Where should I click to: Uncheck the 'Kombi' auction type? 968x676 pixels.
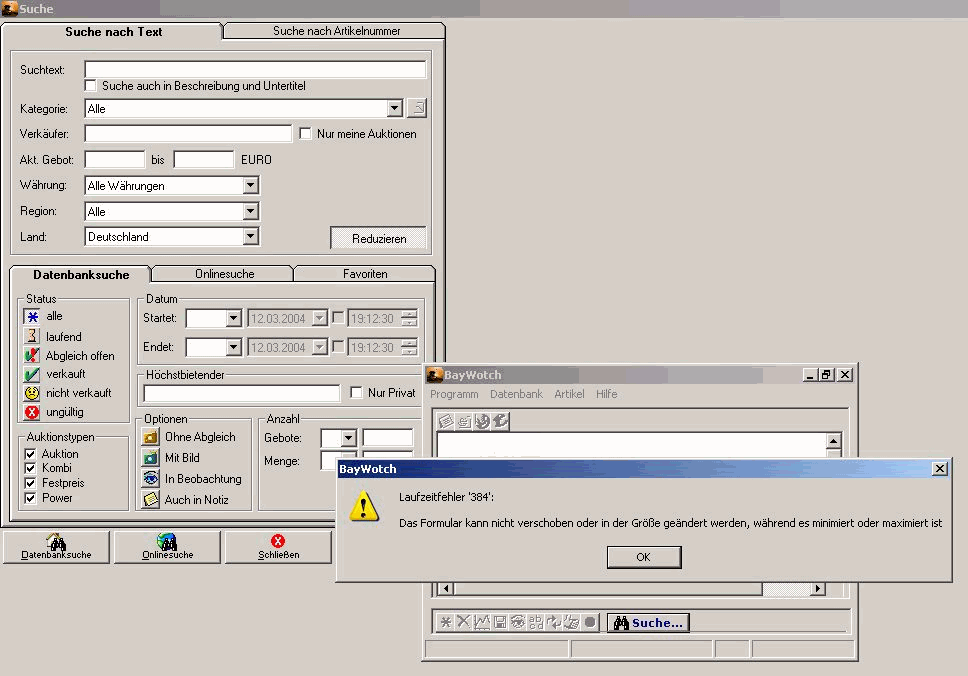[30, 468]
